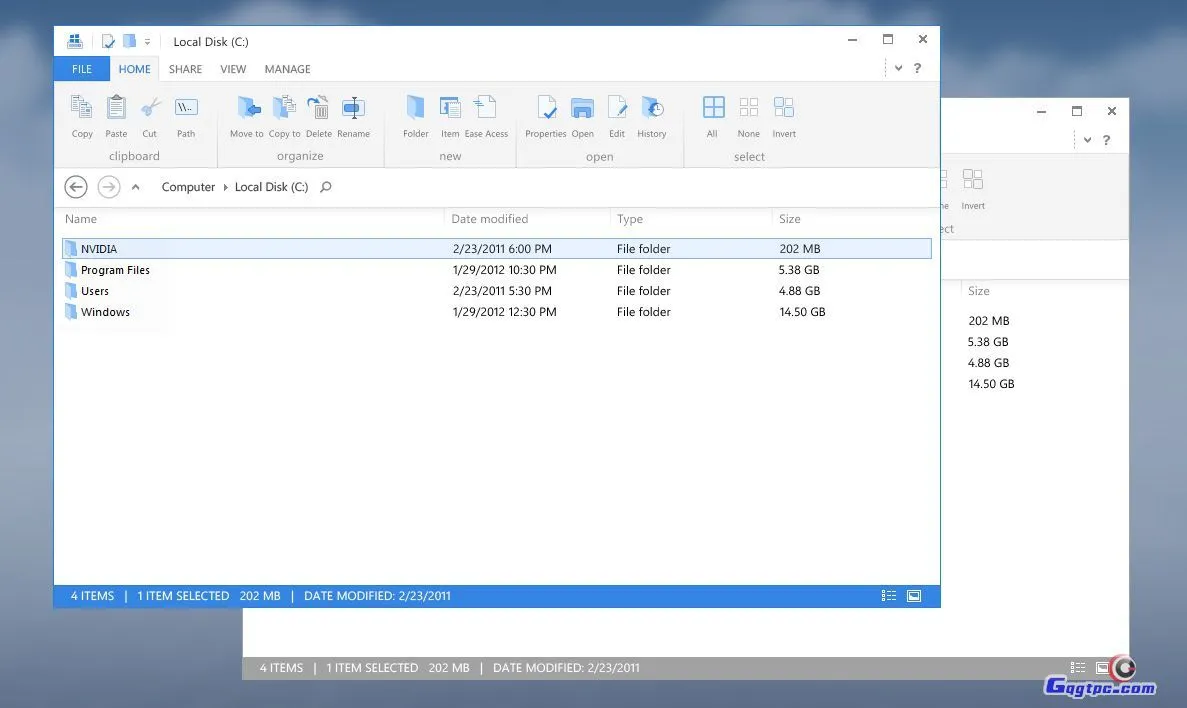Switch to the VIEW ribbon tab

[x=233, y=69]
